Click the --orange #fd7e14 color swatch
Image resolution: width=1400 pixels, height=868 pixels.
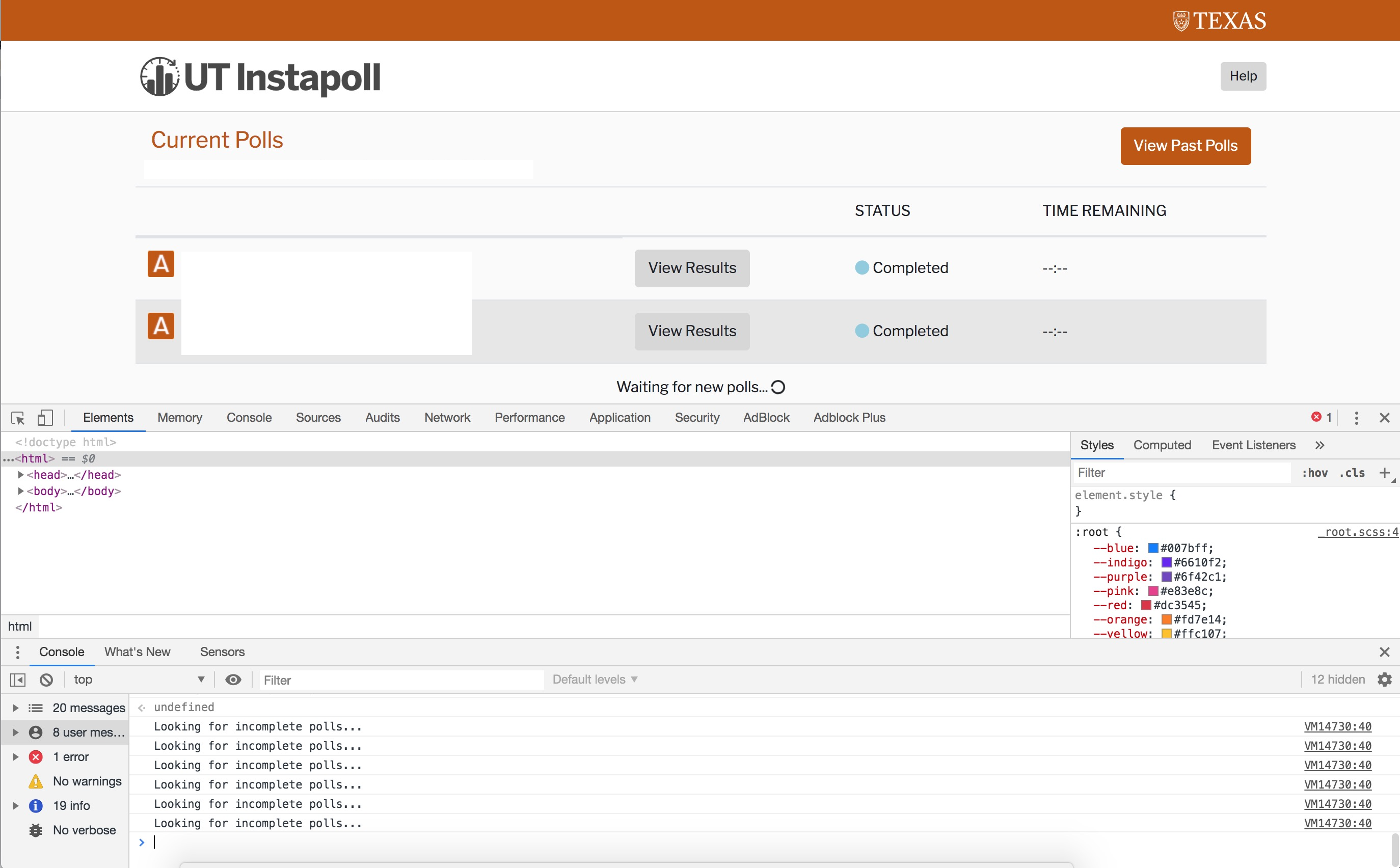[x=1166, y=619]
